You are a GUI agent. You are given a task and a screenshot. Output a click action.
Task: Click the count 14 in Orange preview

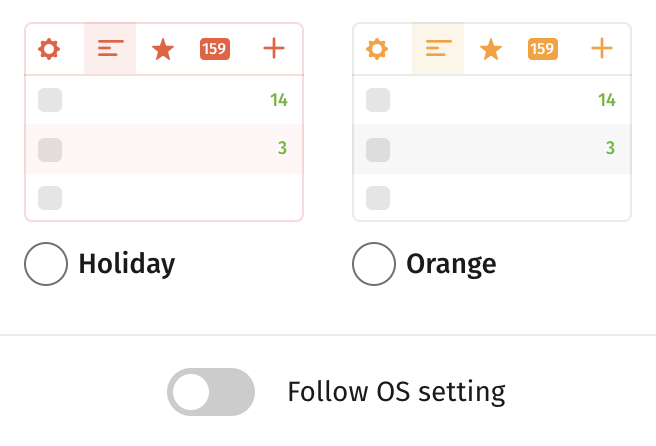[607, 100]
